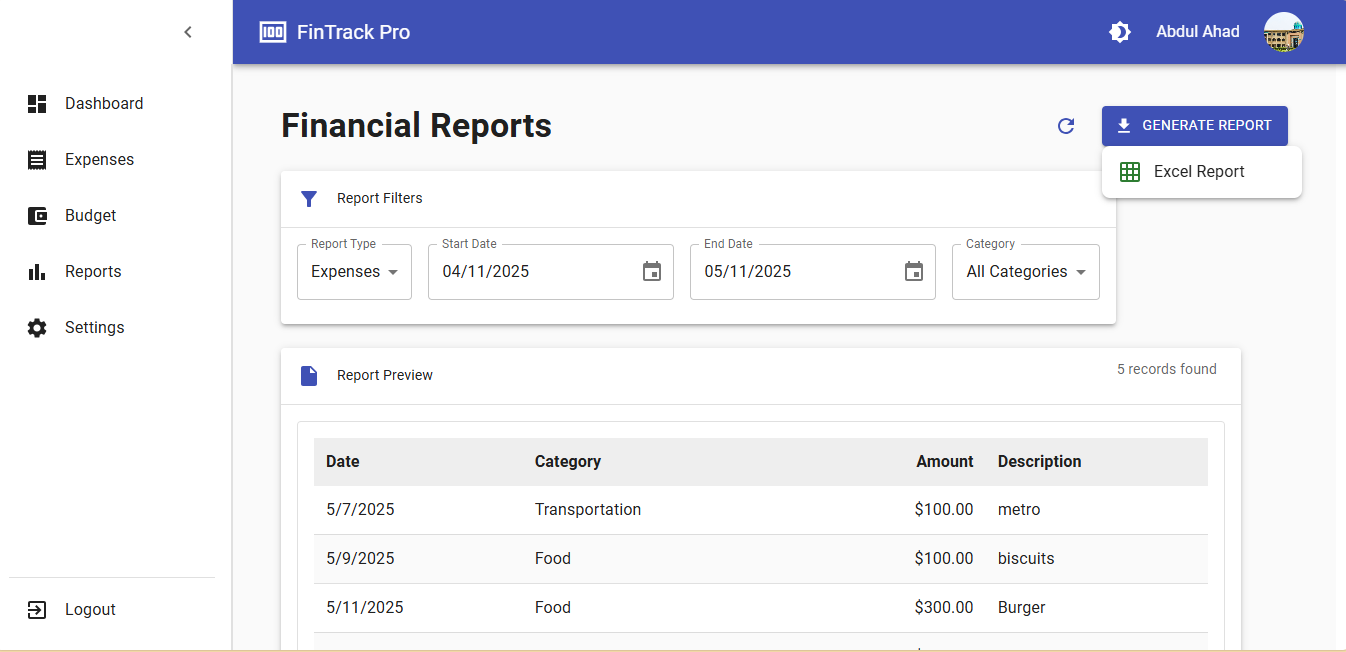Click the Financial Reports heading

[416, 126]
